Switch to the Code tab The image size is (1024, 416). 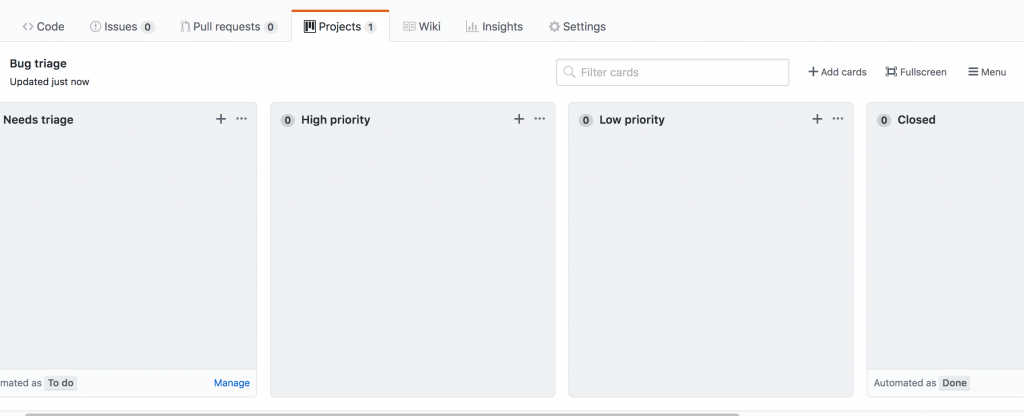[x=43, y=27]
